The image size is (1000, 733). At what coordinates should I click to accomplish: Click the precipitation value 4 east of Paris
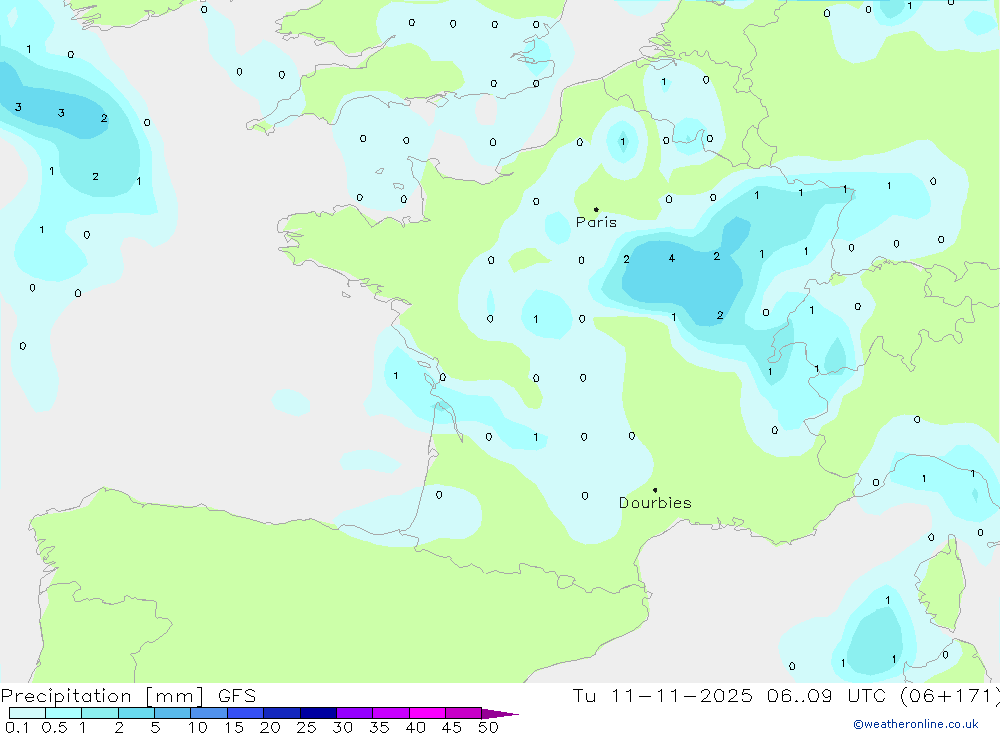coord(672,258)
